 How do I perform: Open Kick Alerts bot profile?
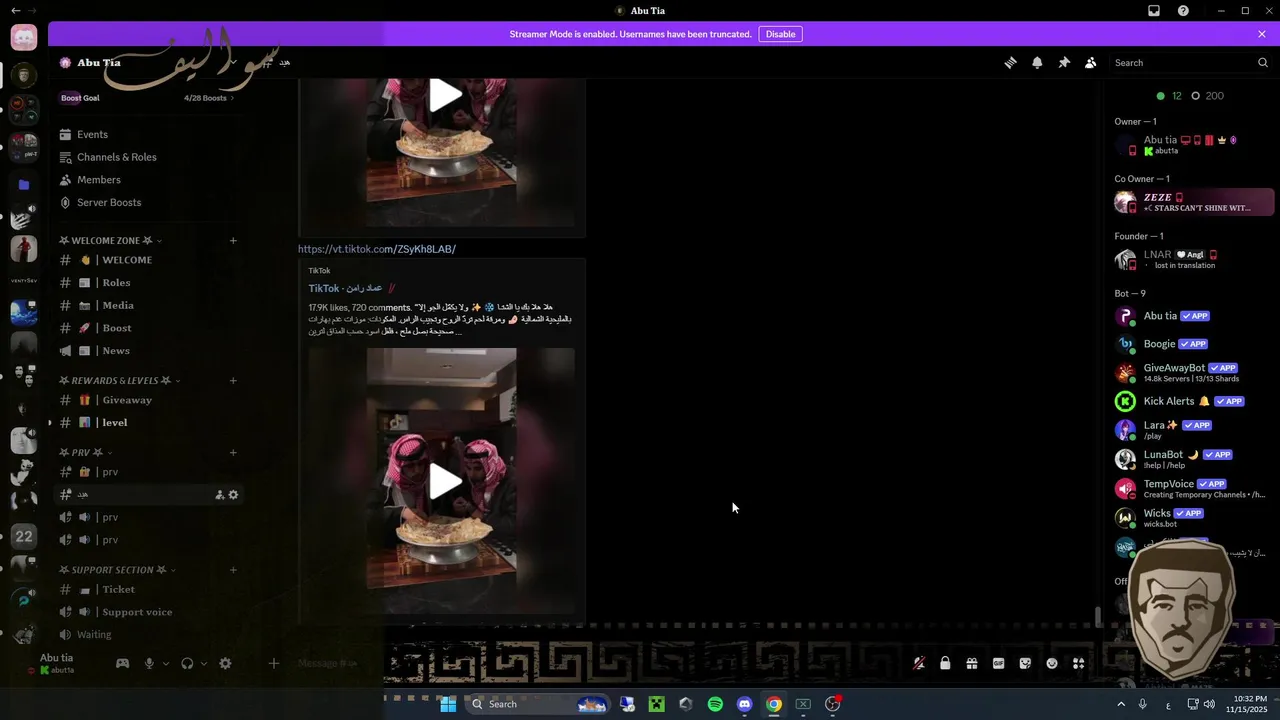point(1193,401)
